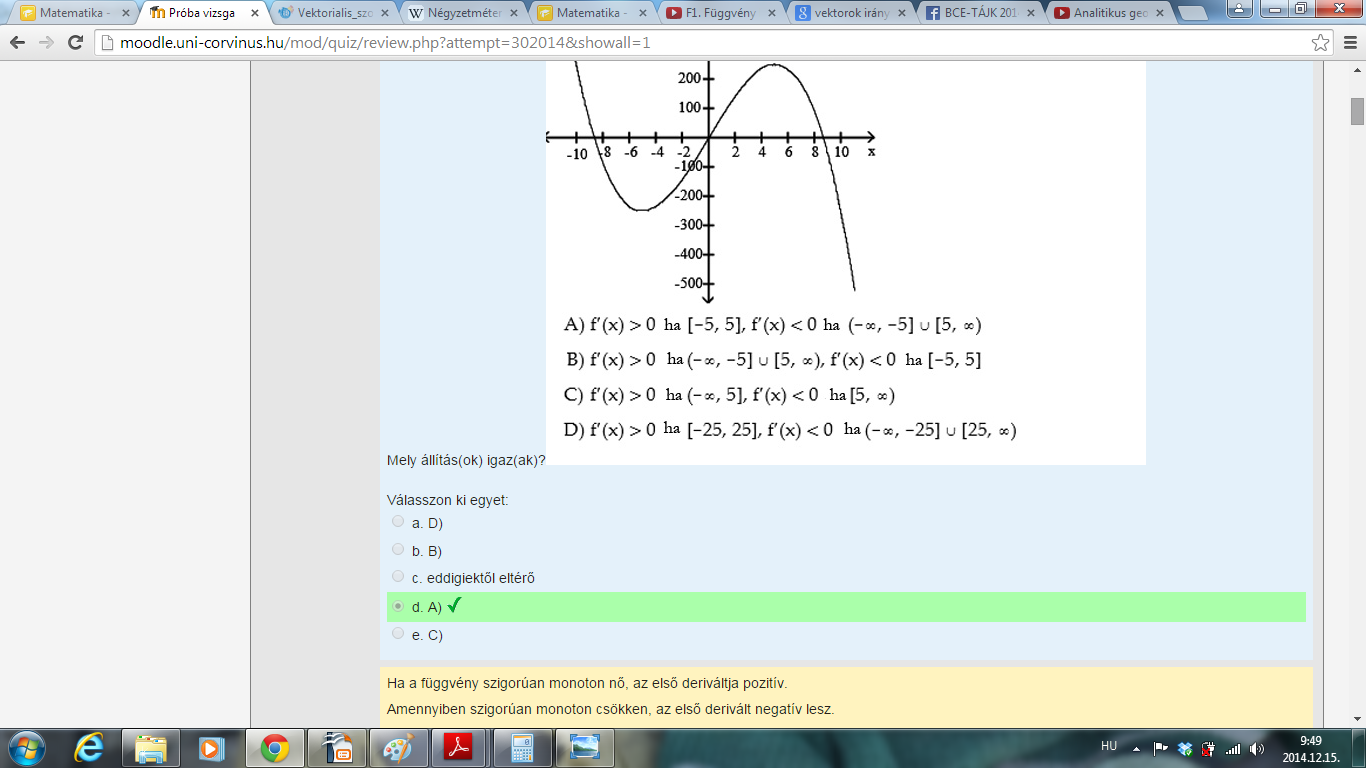The height and width of the screenshot is (768, 1366).
Task: Reload the current Moodle page
Action: coord(75,43)
